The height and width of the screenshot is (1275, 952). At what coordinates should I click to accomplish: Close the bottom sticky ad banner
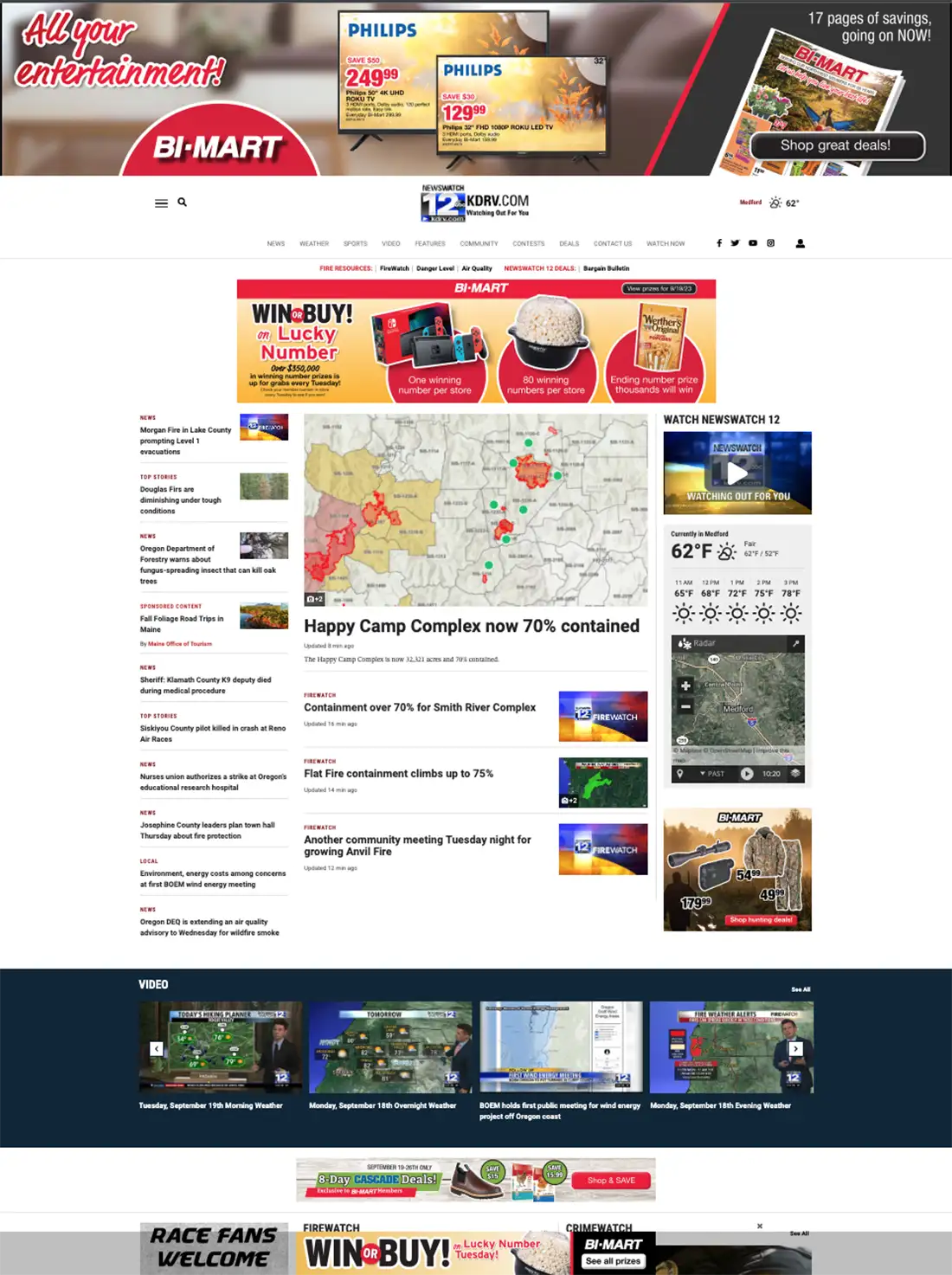(x=760, y=1226)
